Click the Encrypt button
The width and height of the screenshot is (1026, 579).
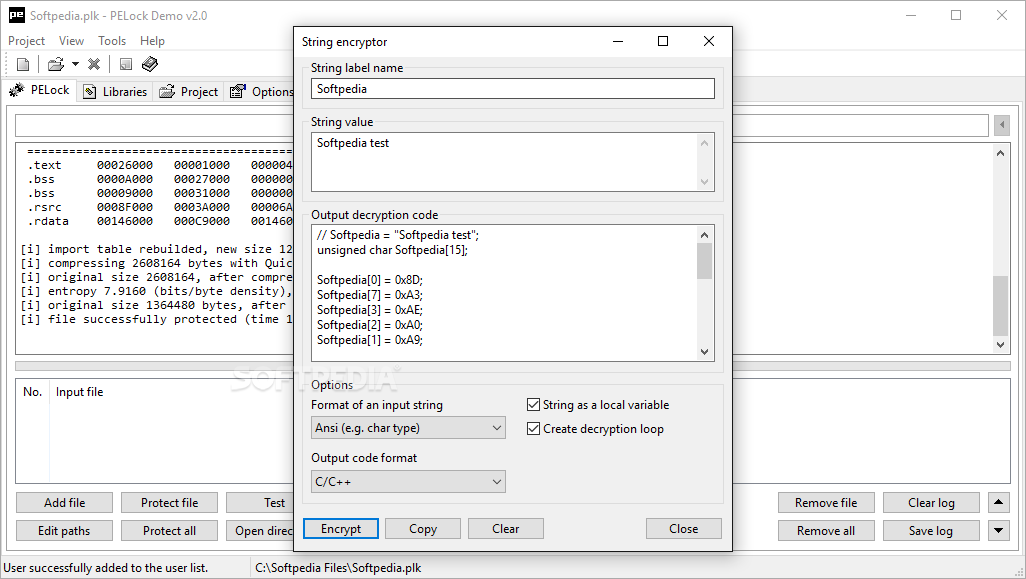click(x=341, y=529)
